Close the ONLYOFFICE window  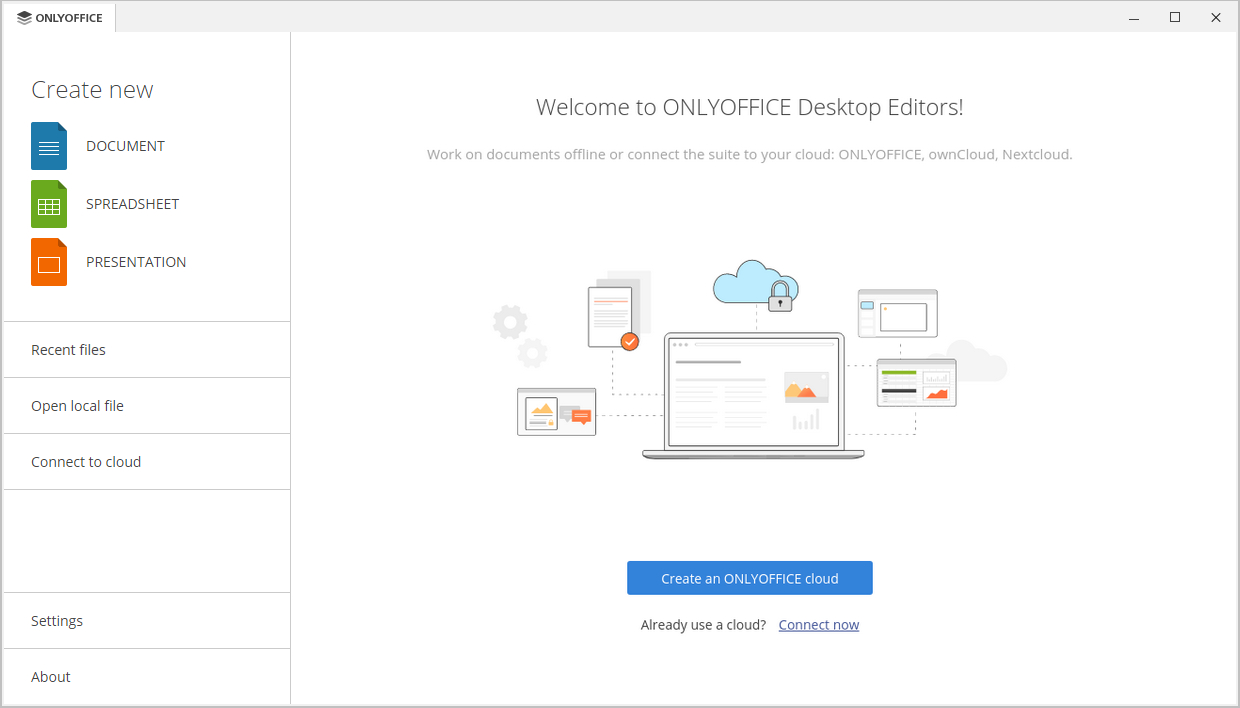tap(1216, 18)
